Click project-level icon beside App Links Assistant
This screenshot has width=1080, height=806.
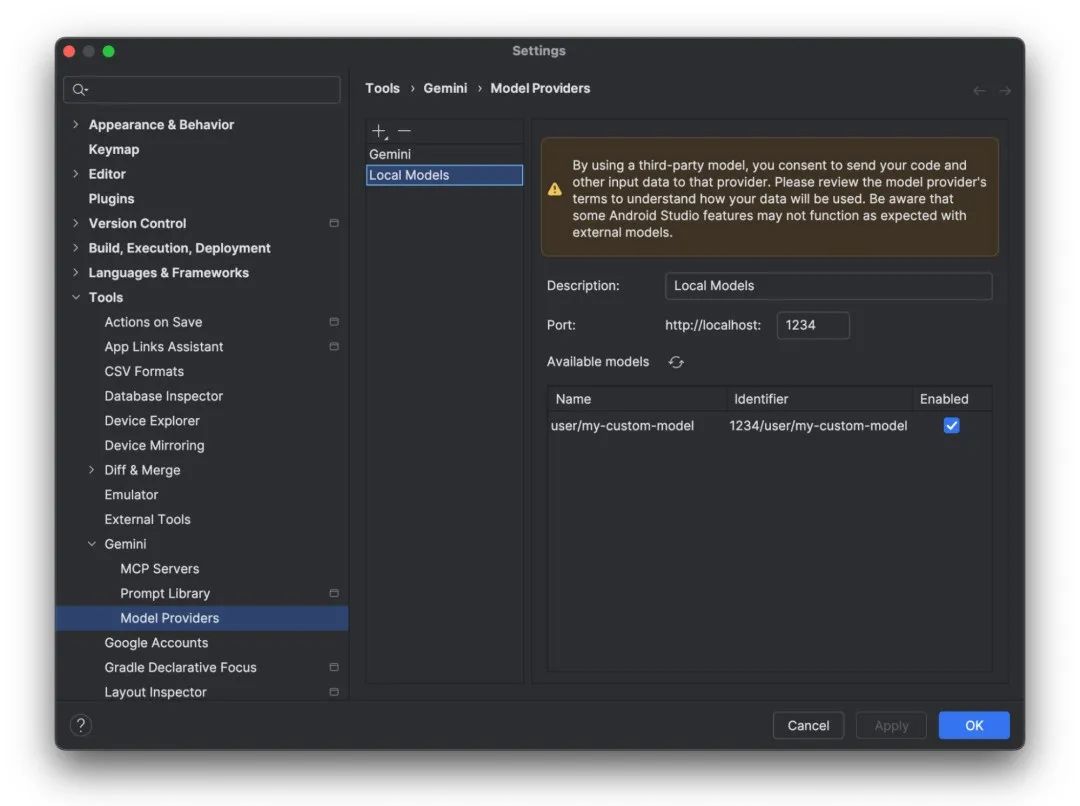pyautogui.click(x=334, y=347)
